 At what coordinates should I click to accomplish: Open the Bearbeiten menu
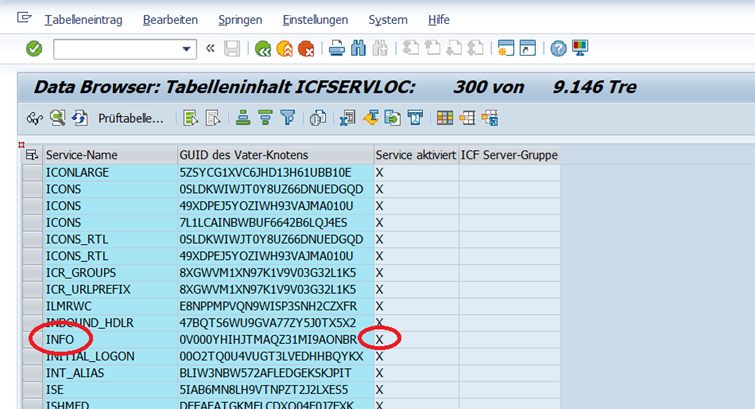170,20
